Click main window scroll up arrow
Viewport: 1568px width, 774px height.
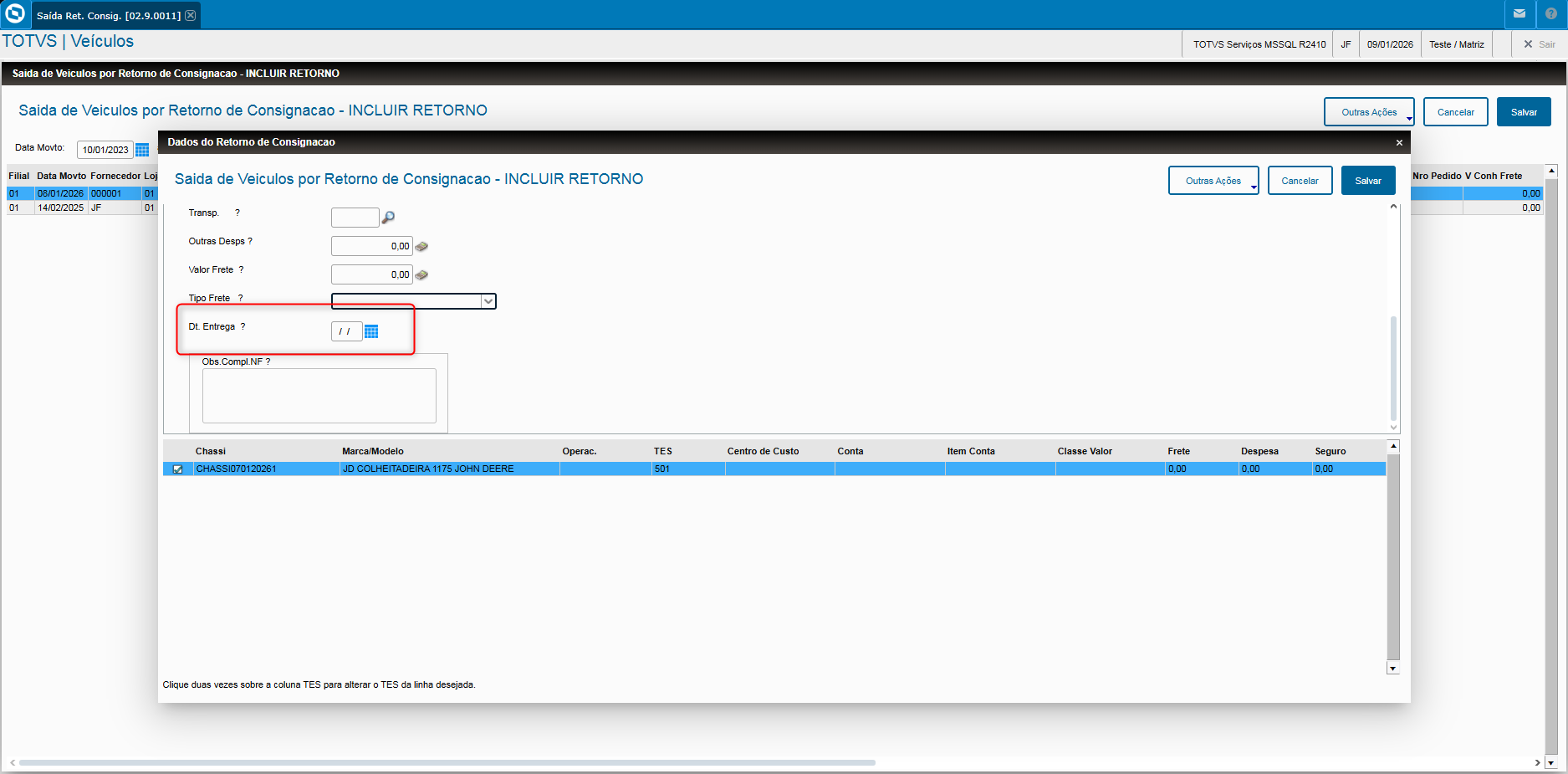pos(1552,171)
